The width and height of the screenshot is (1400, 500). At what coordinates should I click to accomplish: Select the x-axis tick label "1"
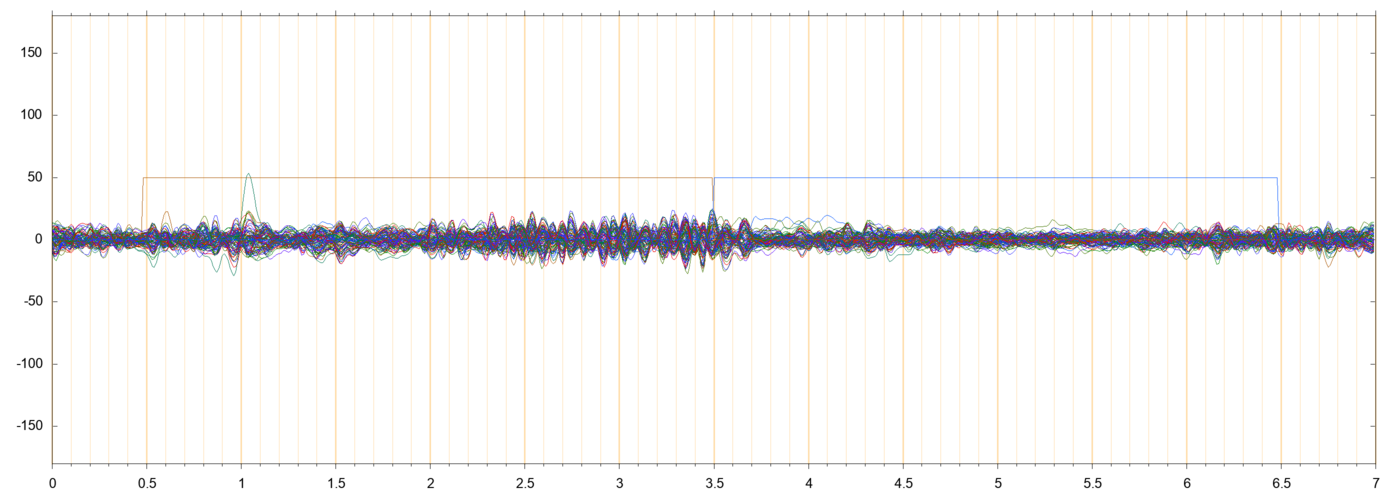pos(241,481)
